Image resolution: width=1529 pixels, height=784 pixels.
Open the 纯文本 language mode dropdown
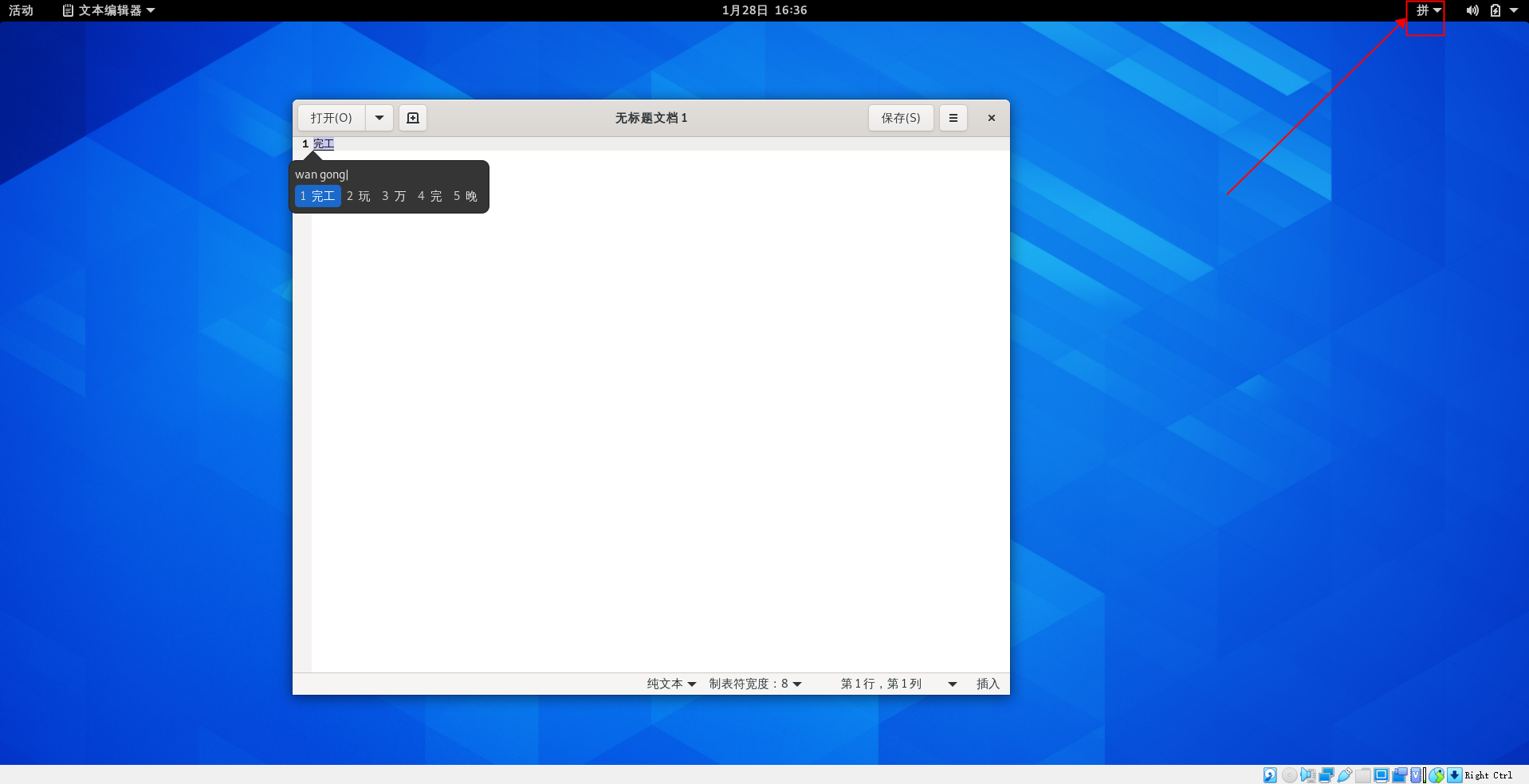(x=670, y=684)
